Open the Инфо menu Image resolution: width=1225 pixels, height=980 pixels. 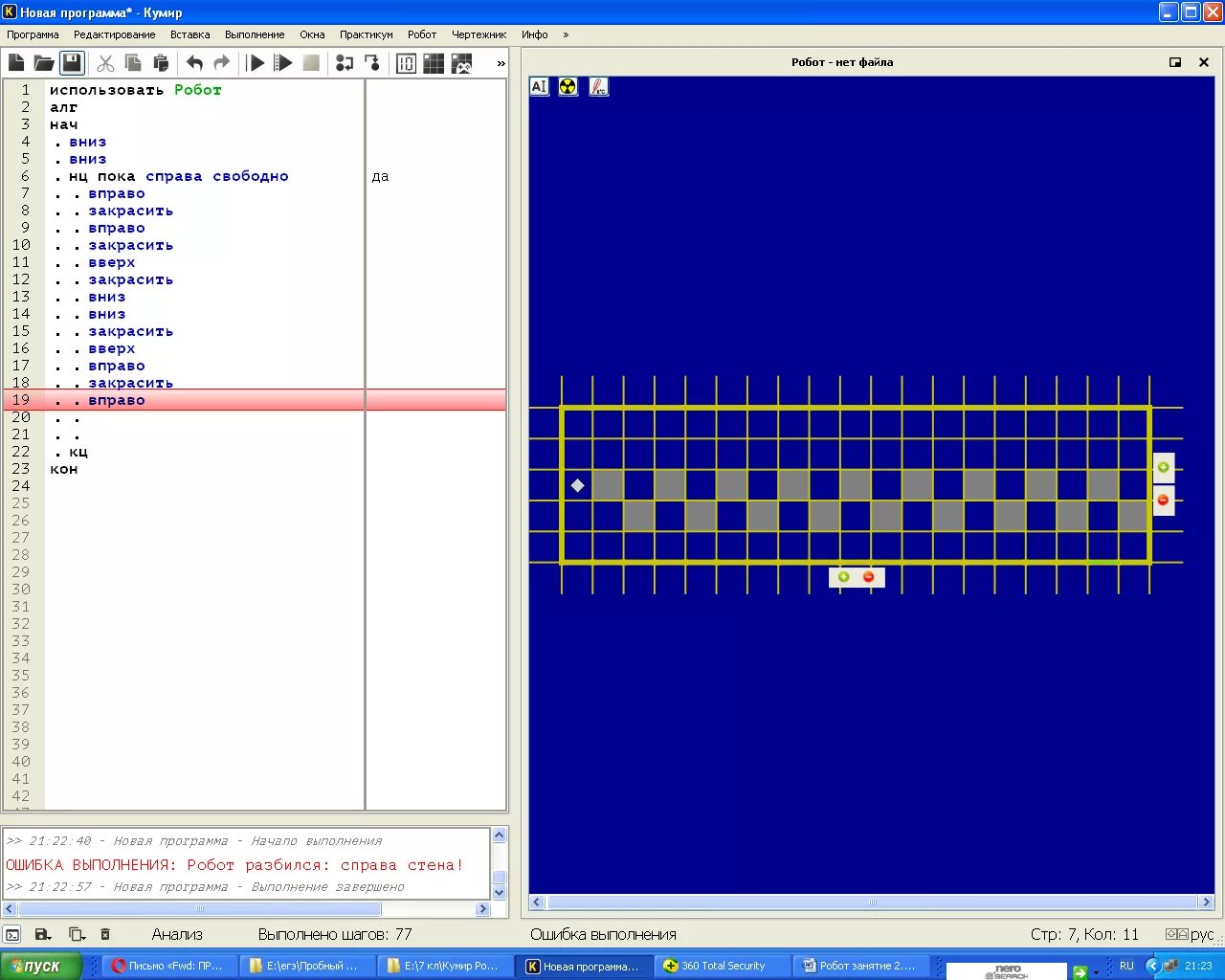(535, 34)
